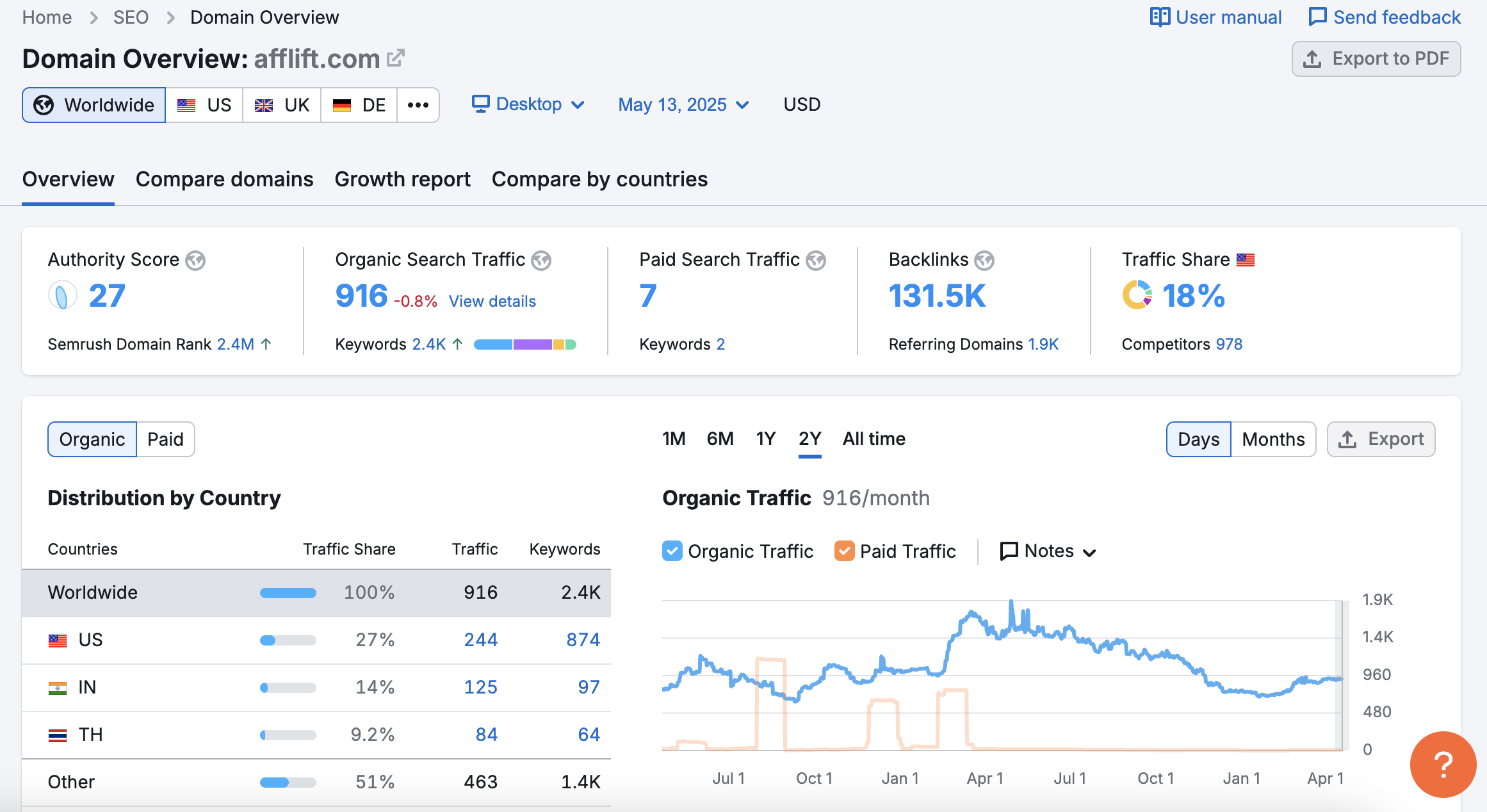Select the Days granularity toggle
The image size is (1487, 812).
click(1199, 439)
